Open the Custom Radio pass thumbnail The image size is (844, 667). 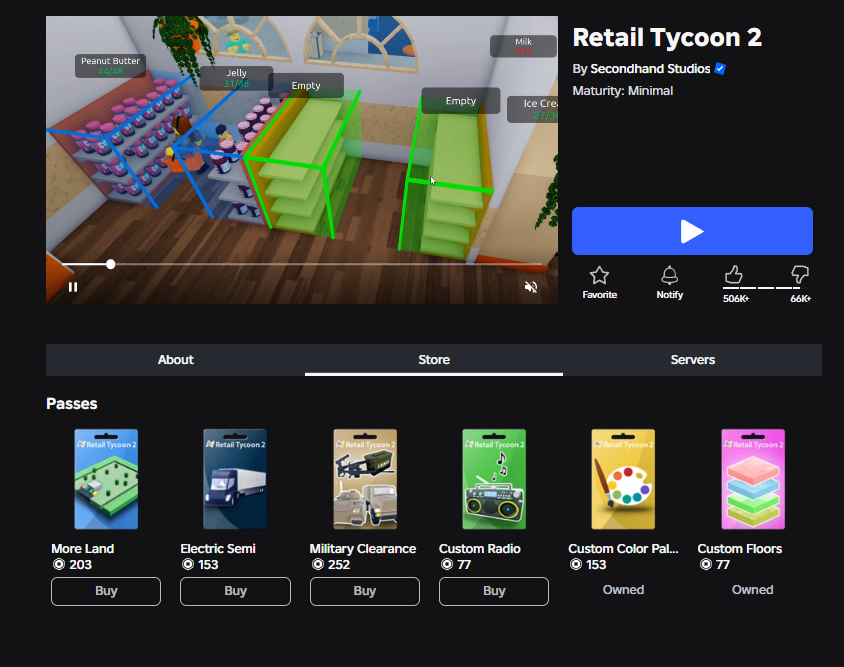point(494,479)
